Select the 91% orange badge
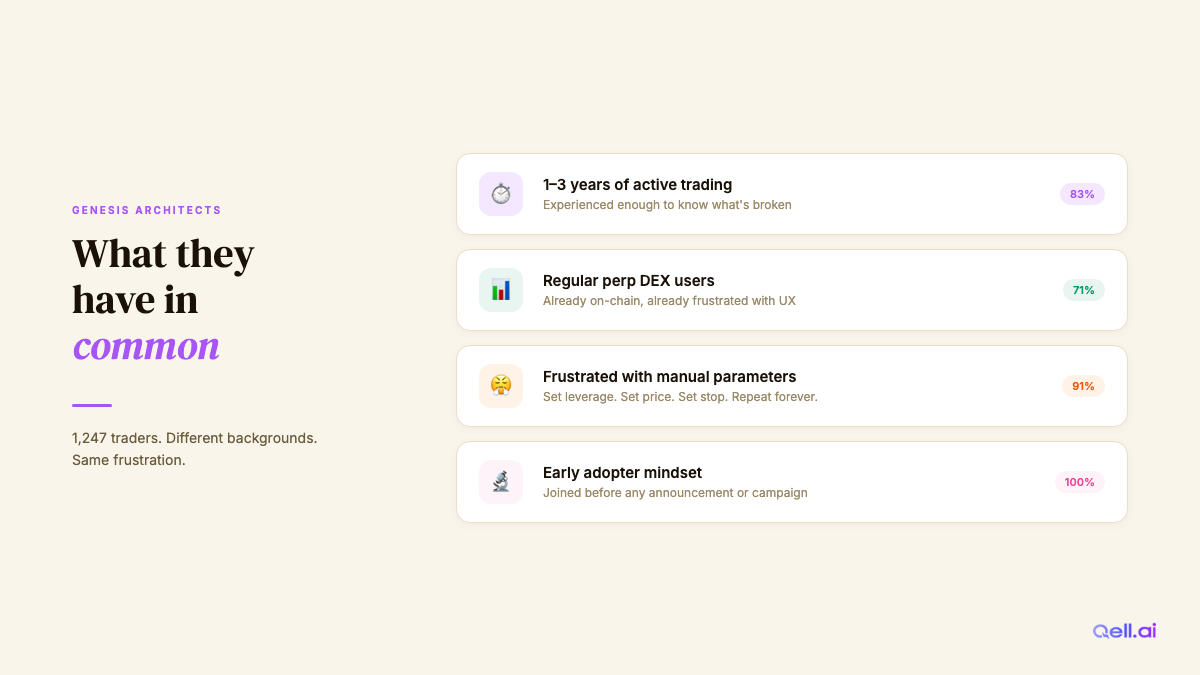 pos(1083,386)
